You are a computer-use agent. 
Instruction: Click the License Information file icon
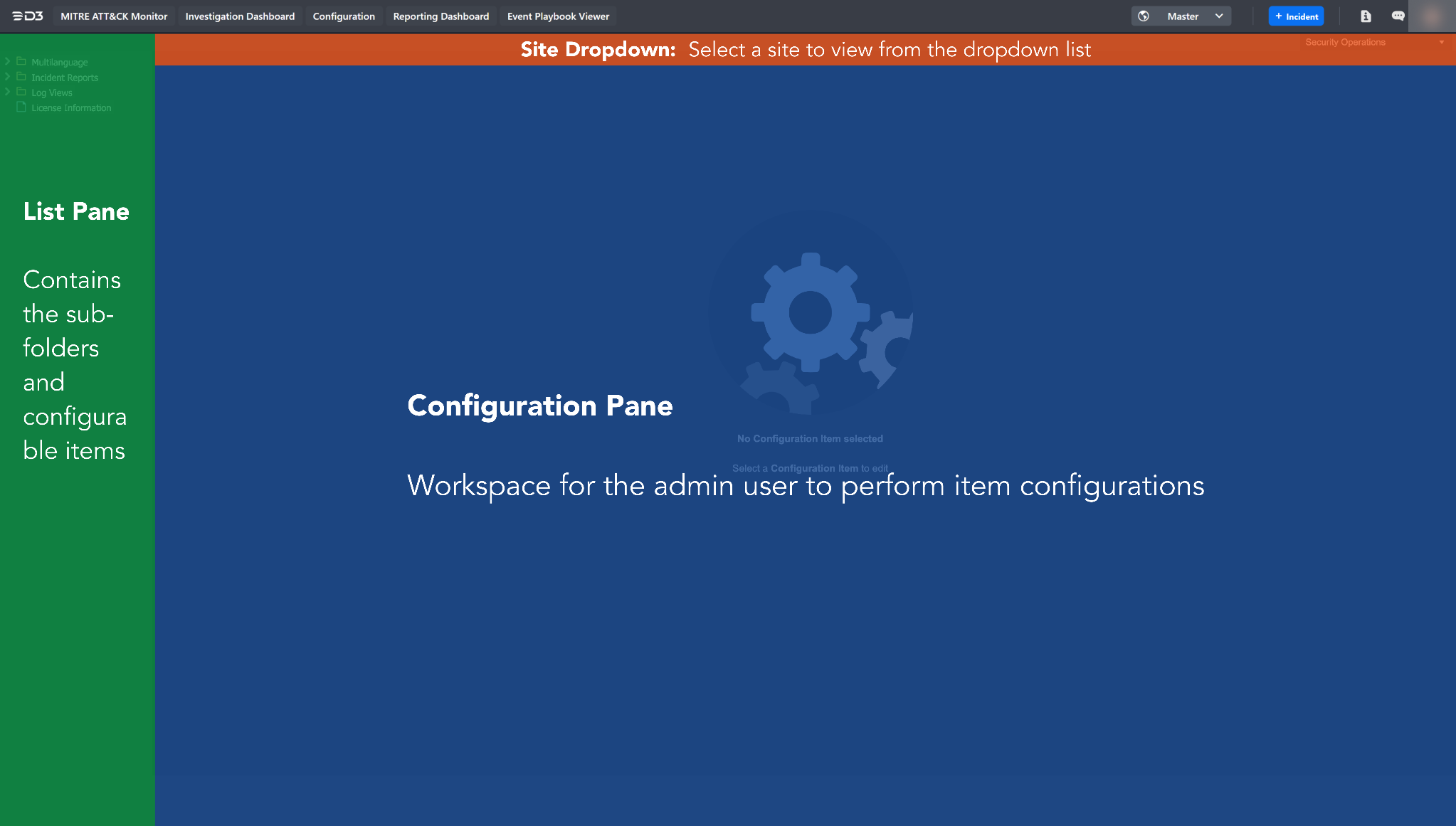(x=21, y=107)
